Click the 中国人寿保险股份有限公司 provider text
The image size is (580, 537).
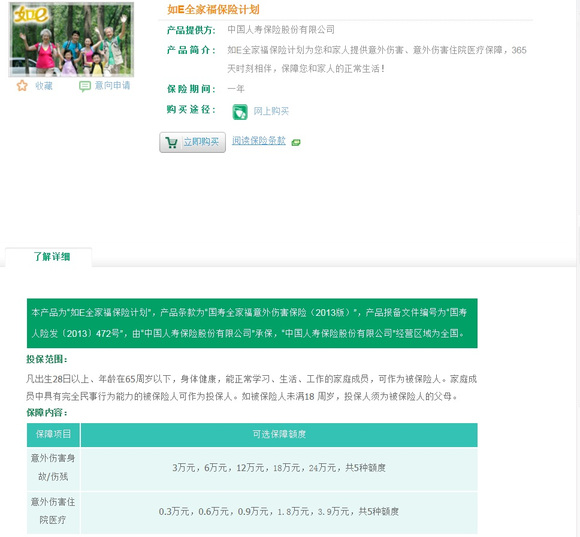pyautogui.click(x=281, y=30)
